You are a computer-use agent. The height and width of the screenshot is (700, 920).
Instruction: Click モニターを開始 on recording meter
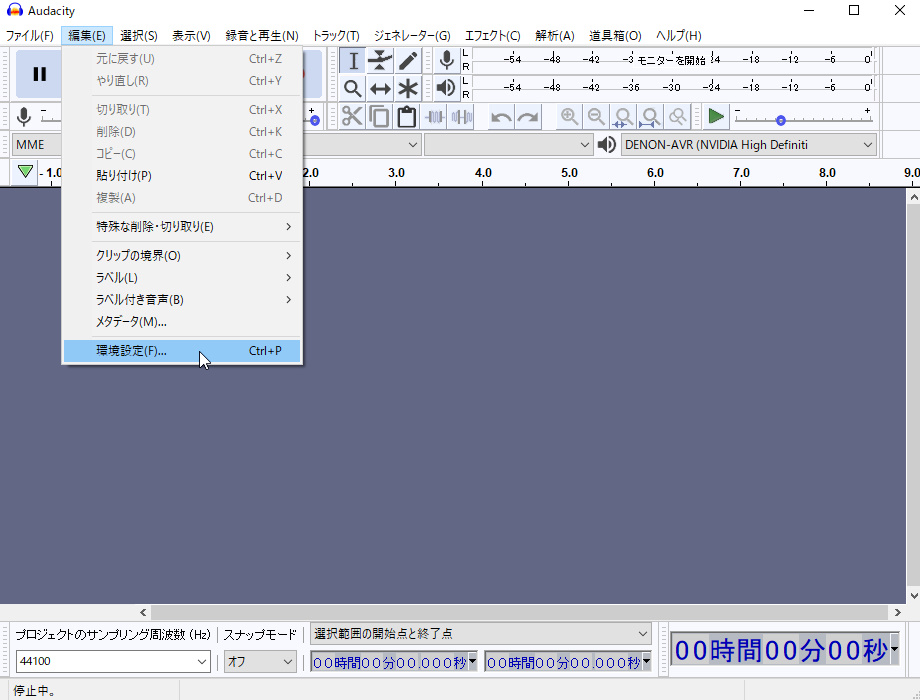point(671,60)
